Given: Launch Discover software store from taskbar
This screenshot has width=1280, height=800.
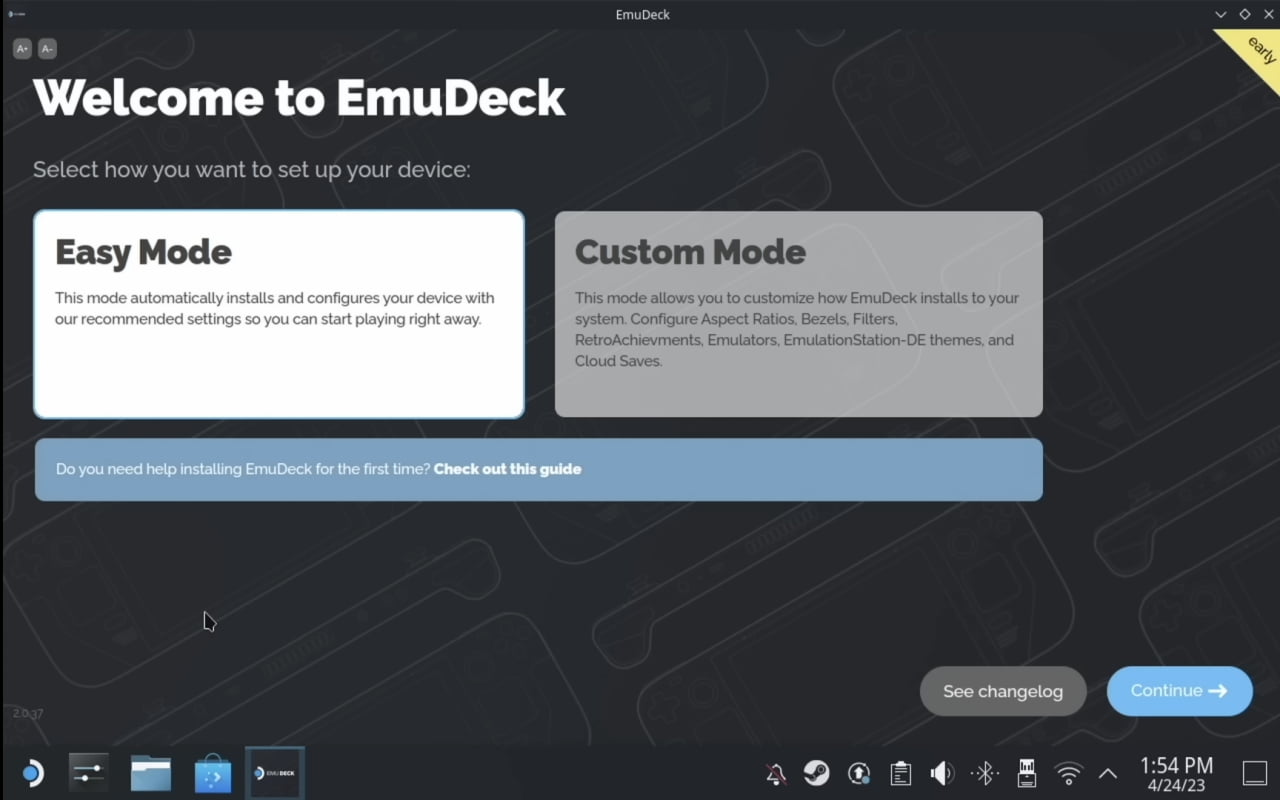Looking at the screenshot, I should [213, 773].
